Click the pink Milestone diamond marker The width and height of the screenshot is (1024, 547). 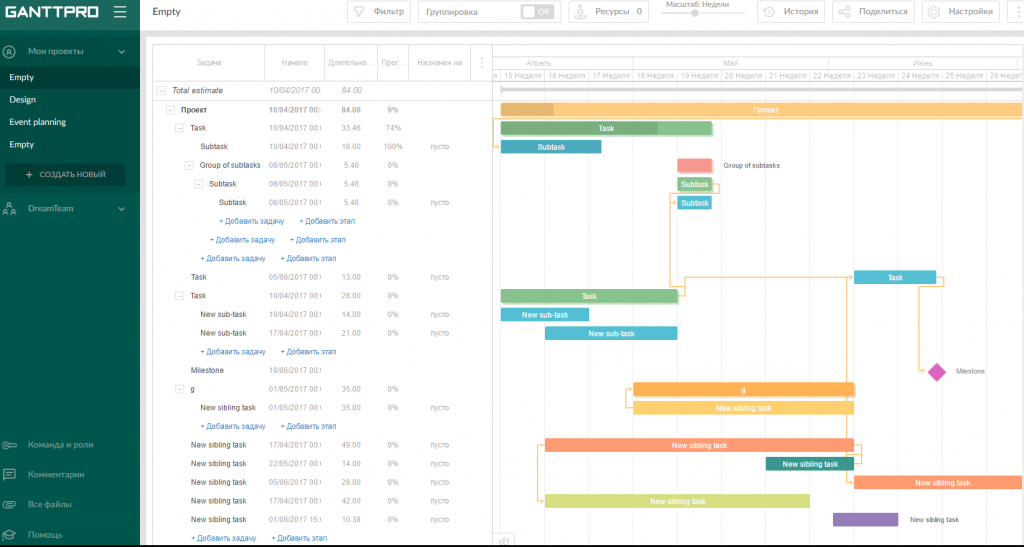click(x=936, y=372)
